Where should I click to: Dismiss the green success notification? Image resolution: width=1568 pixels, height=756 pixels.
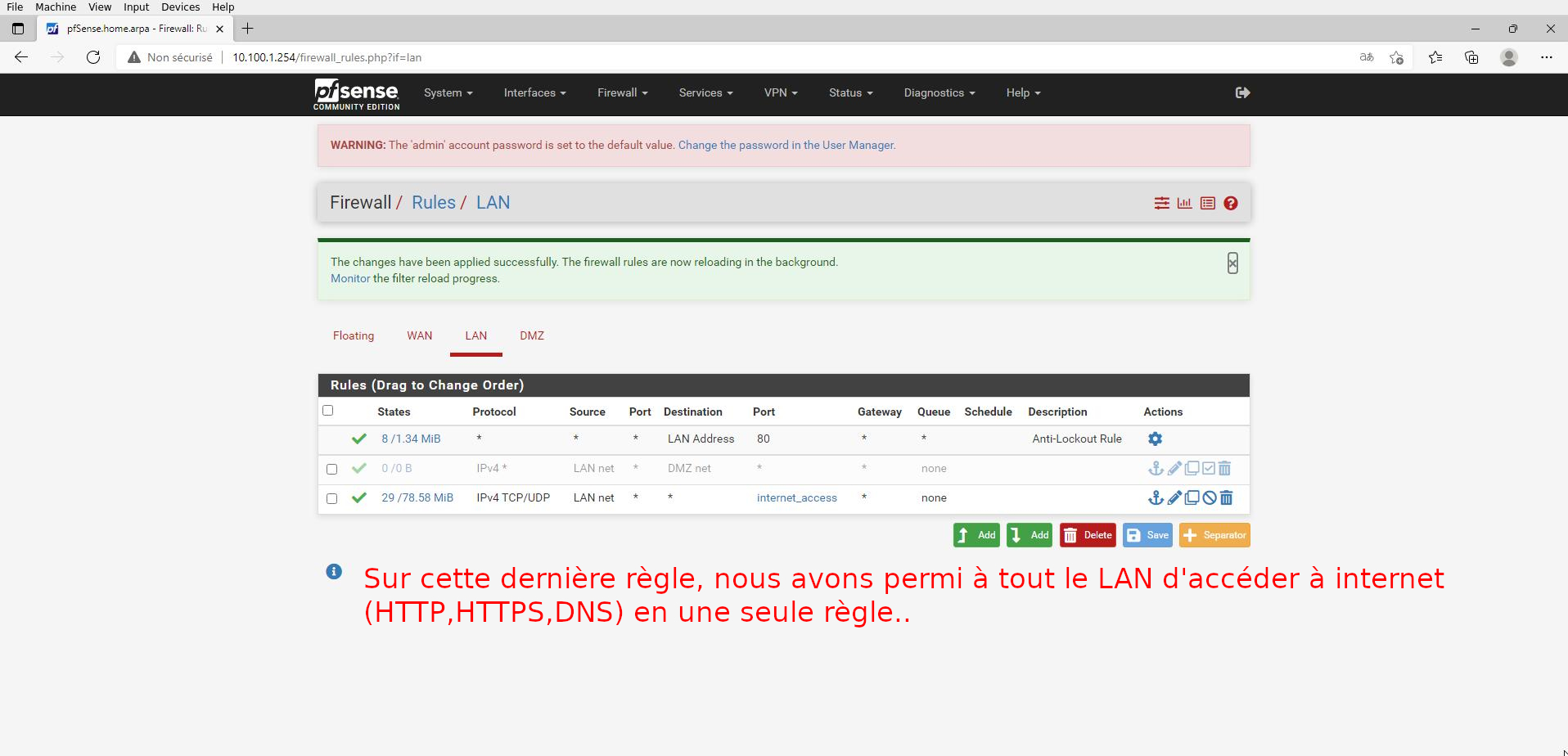pos(1232,263)
